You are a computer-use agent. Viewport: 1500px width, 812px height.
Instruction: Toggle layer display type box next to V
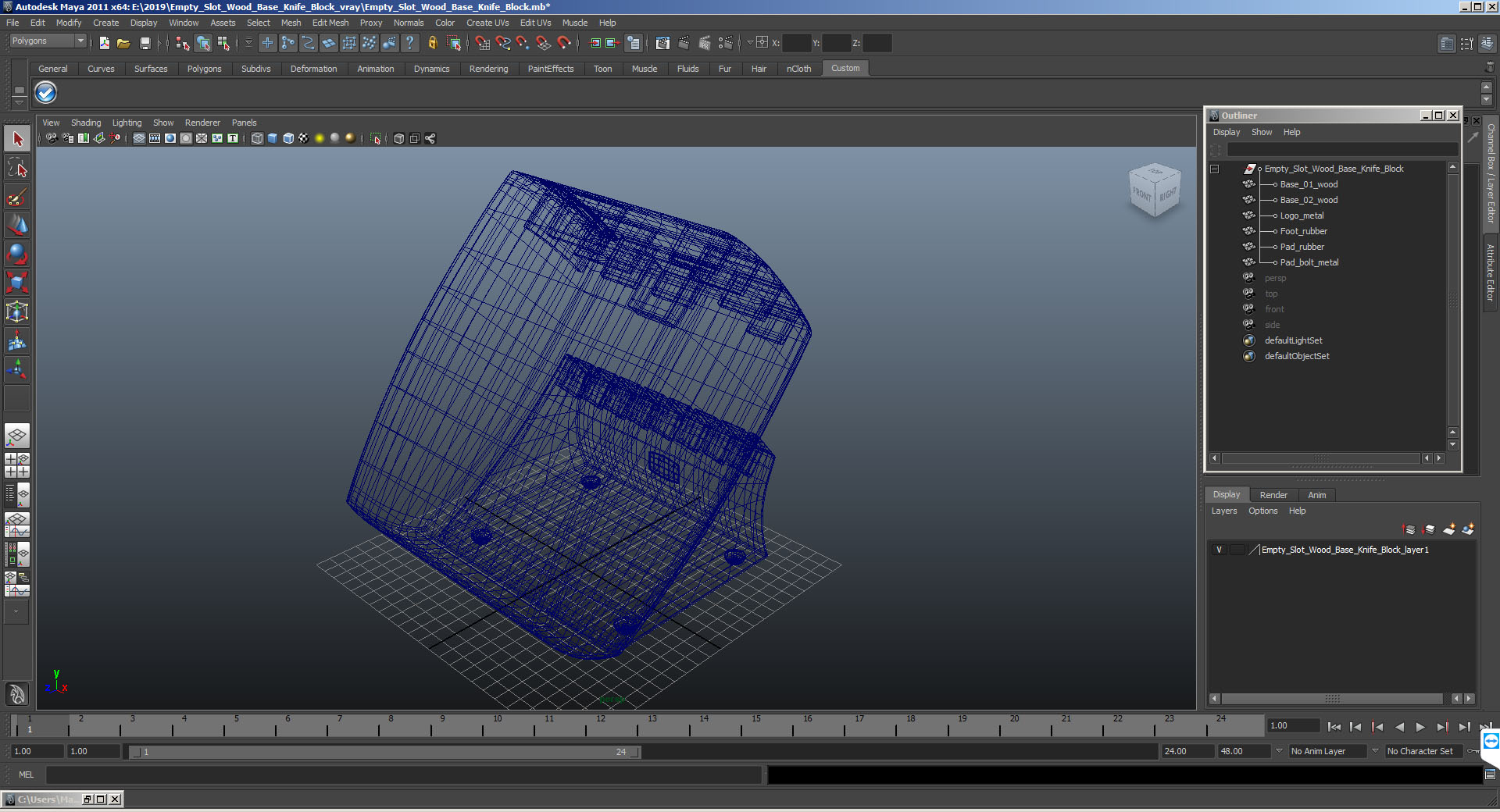point(1237,550)
